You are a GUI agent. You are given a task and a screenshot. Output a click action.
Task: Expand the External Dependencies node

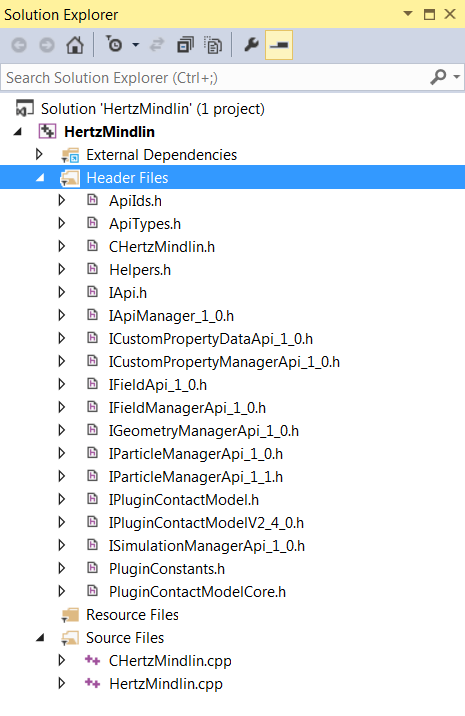click(x=39, y=154)
